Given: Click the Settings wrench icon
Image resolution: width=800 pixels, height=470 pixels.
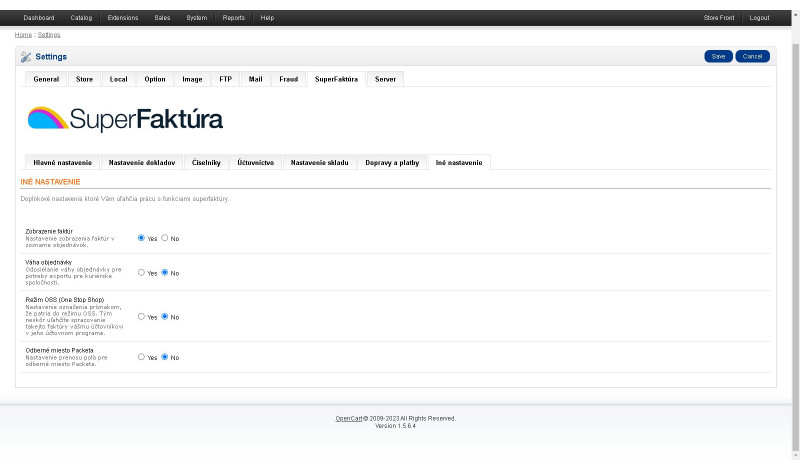Looking at the screenshot, I should [26, 57].
